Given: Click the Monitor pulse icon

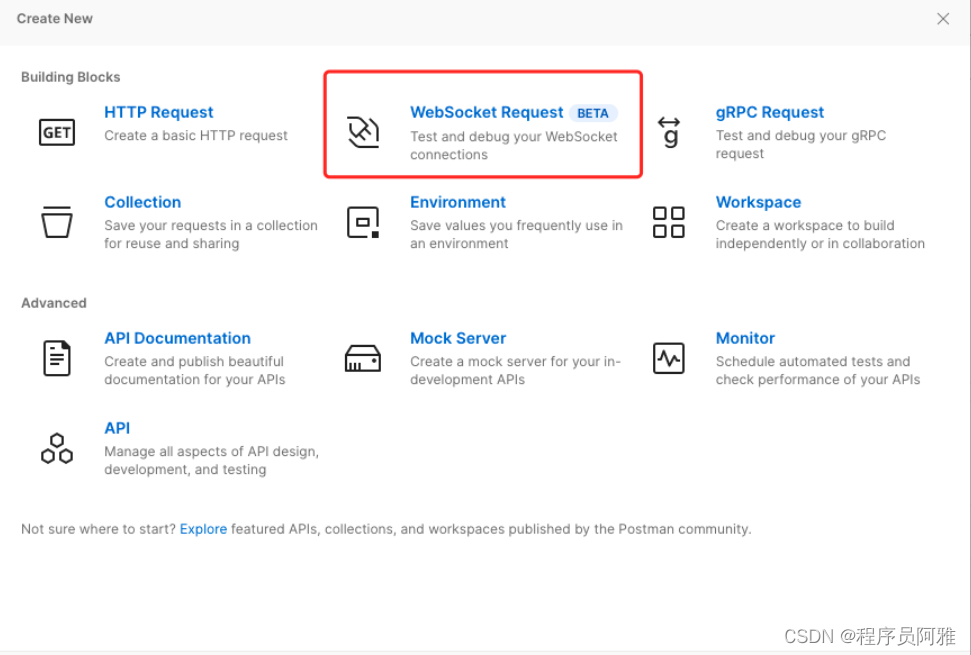Looking at the screenshot, I should [669, 358].
